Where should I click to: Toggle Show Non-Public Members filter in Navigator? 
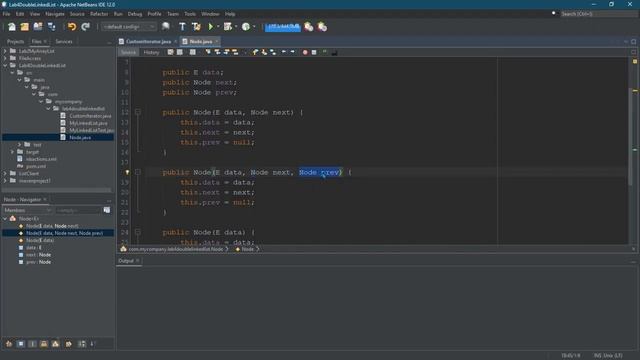pyautogui.click(x=44, y=344)
